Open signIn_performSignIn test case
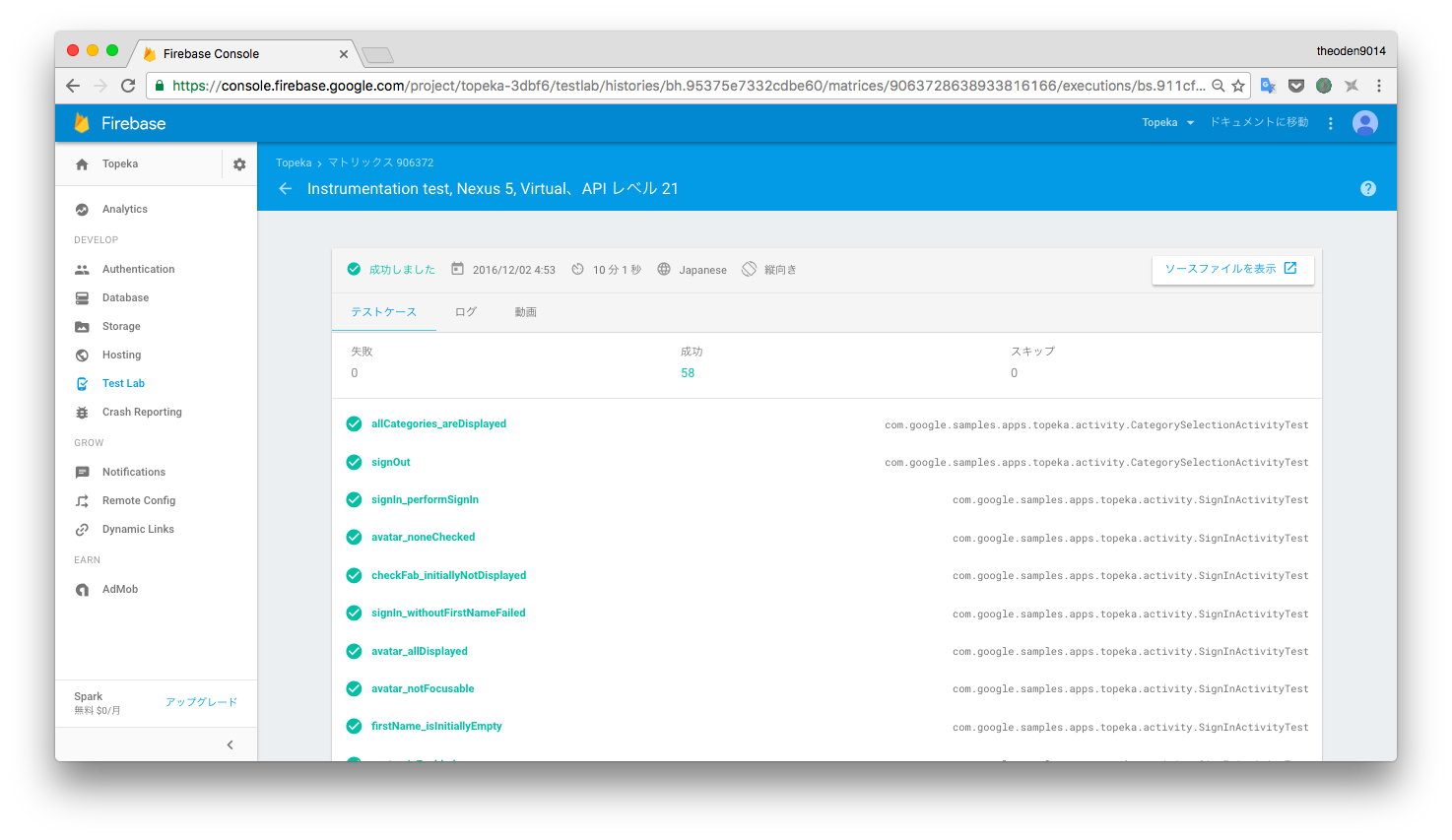Viewport: 1452px width, 840px height. pyautogui.click(x=425, y=500)
